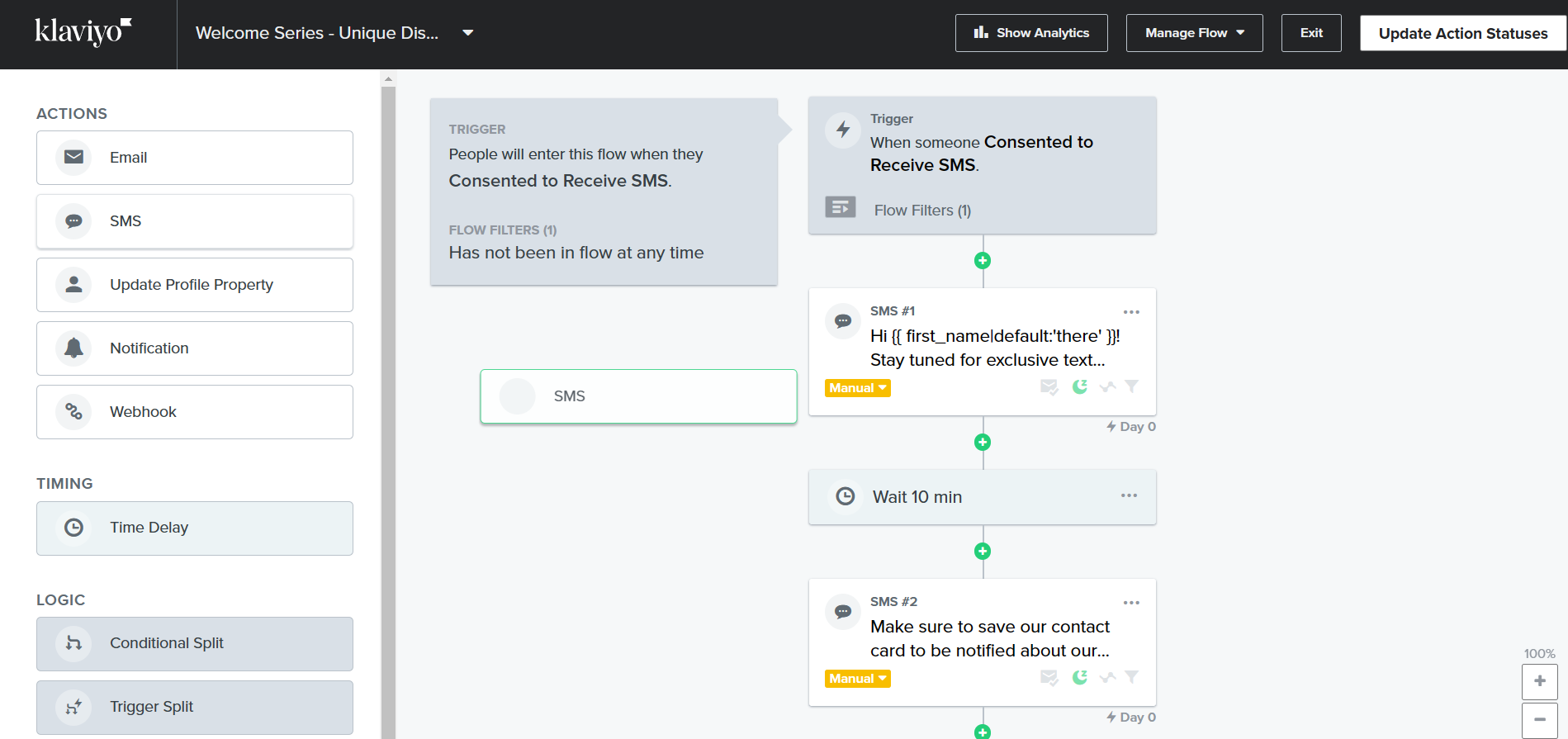Screen dimensions: 1568x739
Task: Click the scroll-up arrow of the sidebar scrollbar
Action: tap(388, 79)
